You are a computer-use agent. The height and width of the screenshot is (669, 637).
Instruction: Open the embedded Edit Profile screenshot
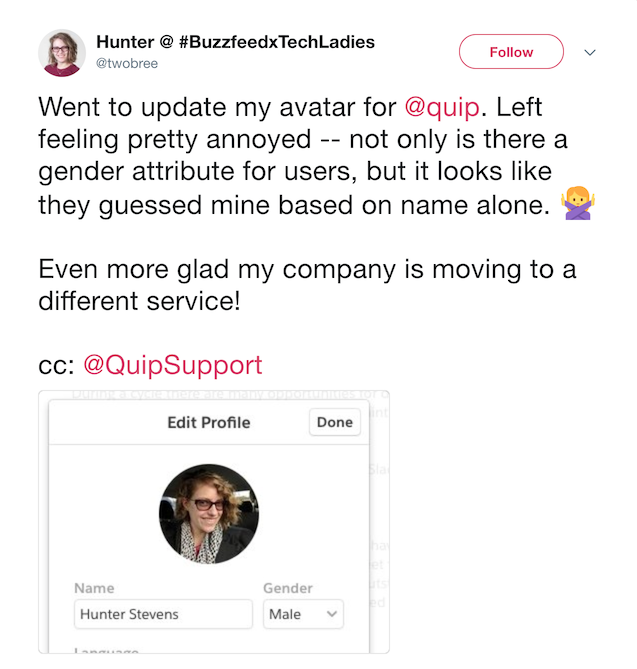point(214,522)
